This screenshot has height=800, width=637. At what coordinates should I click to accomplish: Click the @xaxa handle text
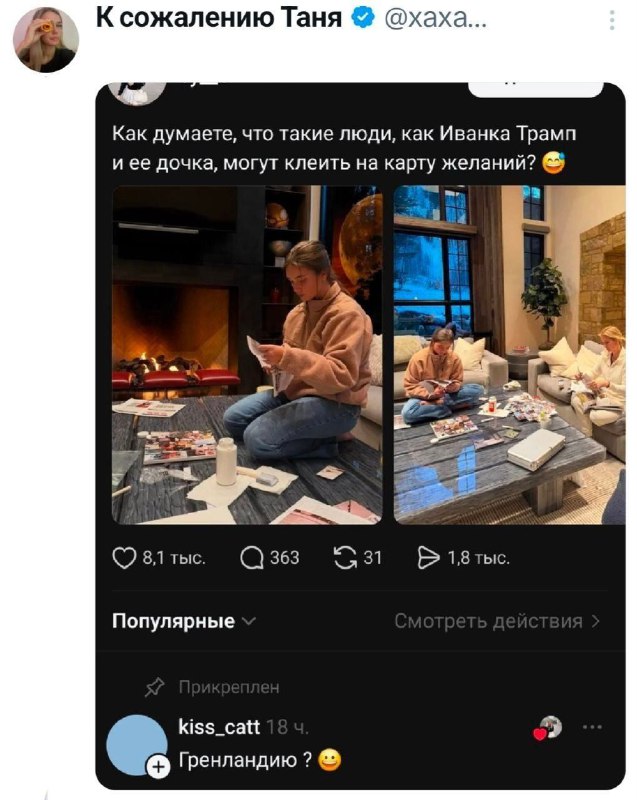pyautogui.click(x=435, y=18)
